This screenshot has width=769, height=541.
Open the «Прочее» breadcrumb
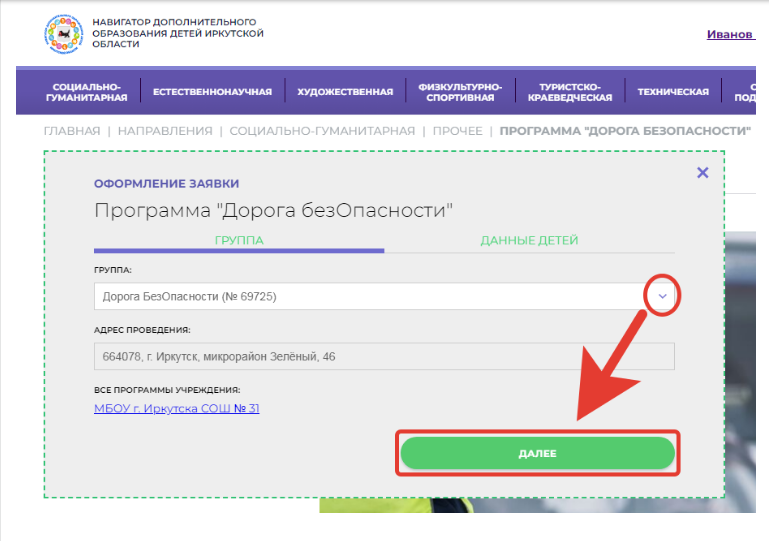(x=458, y=131)
